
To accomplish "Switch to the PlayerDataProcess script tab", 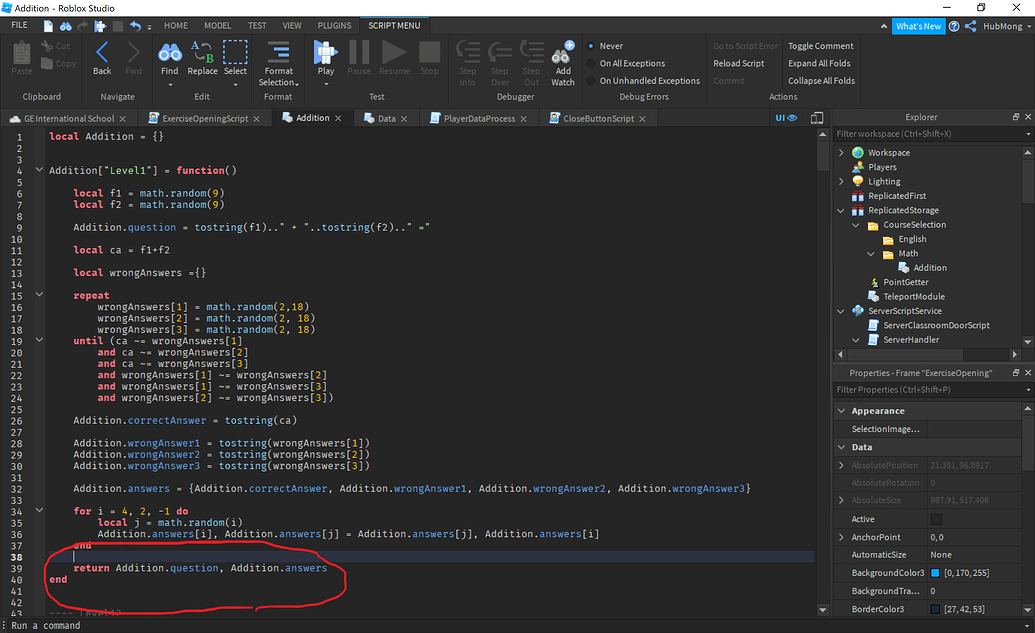I will pyautogui.click(x=479, y=119).
